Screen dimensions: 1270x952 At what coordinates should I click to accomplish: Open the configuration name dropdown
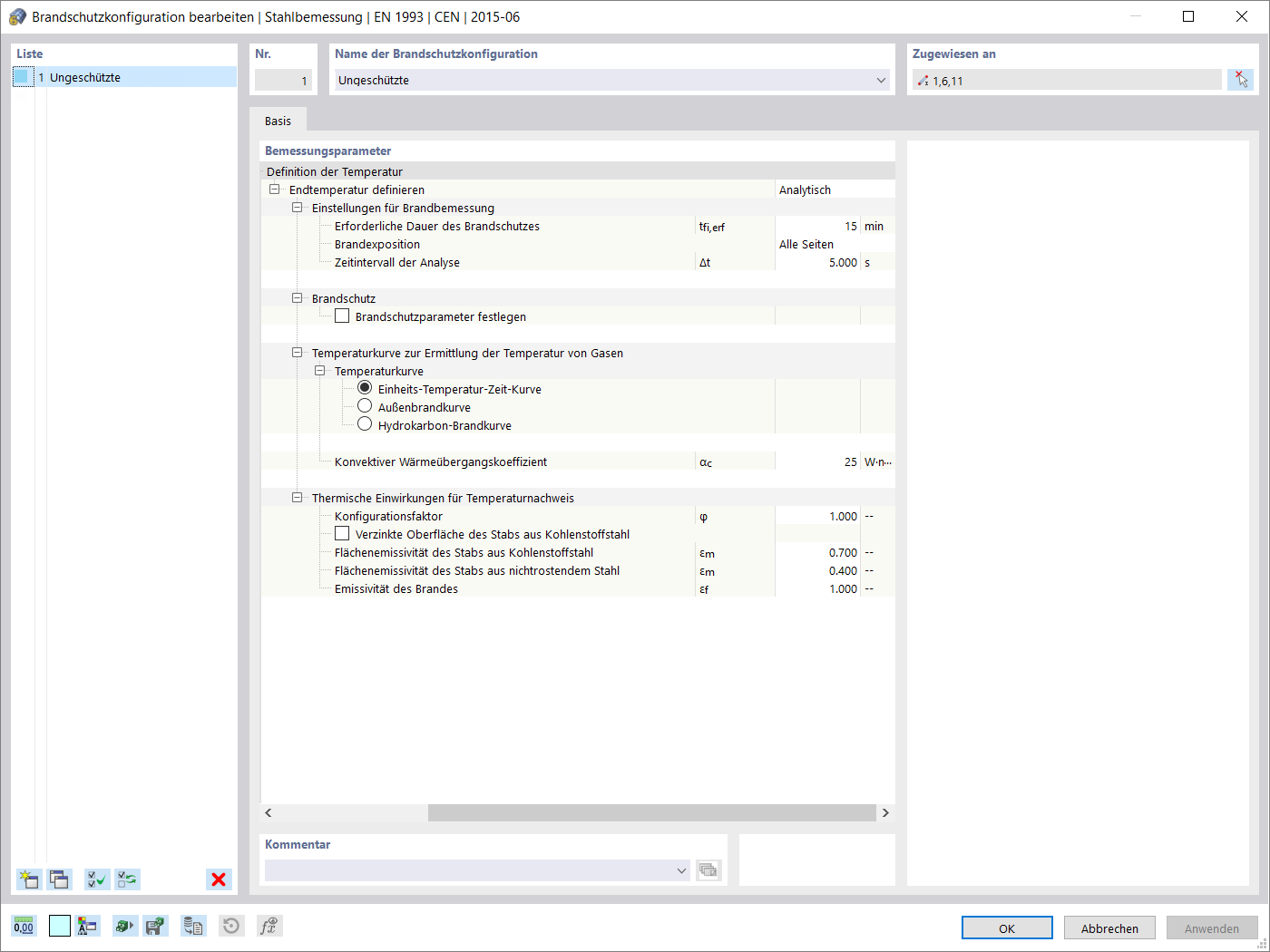(x=881, y=80)
